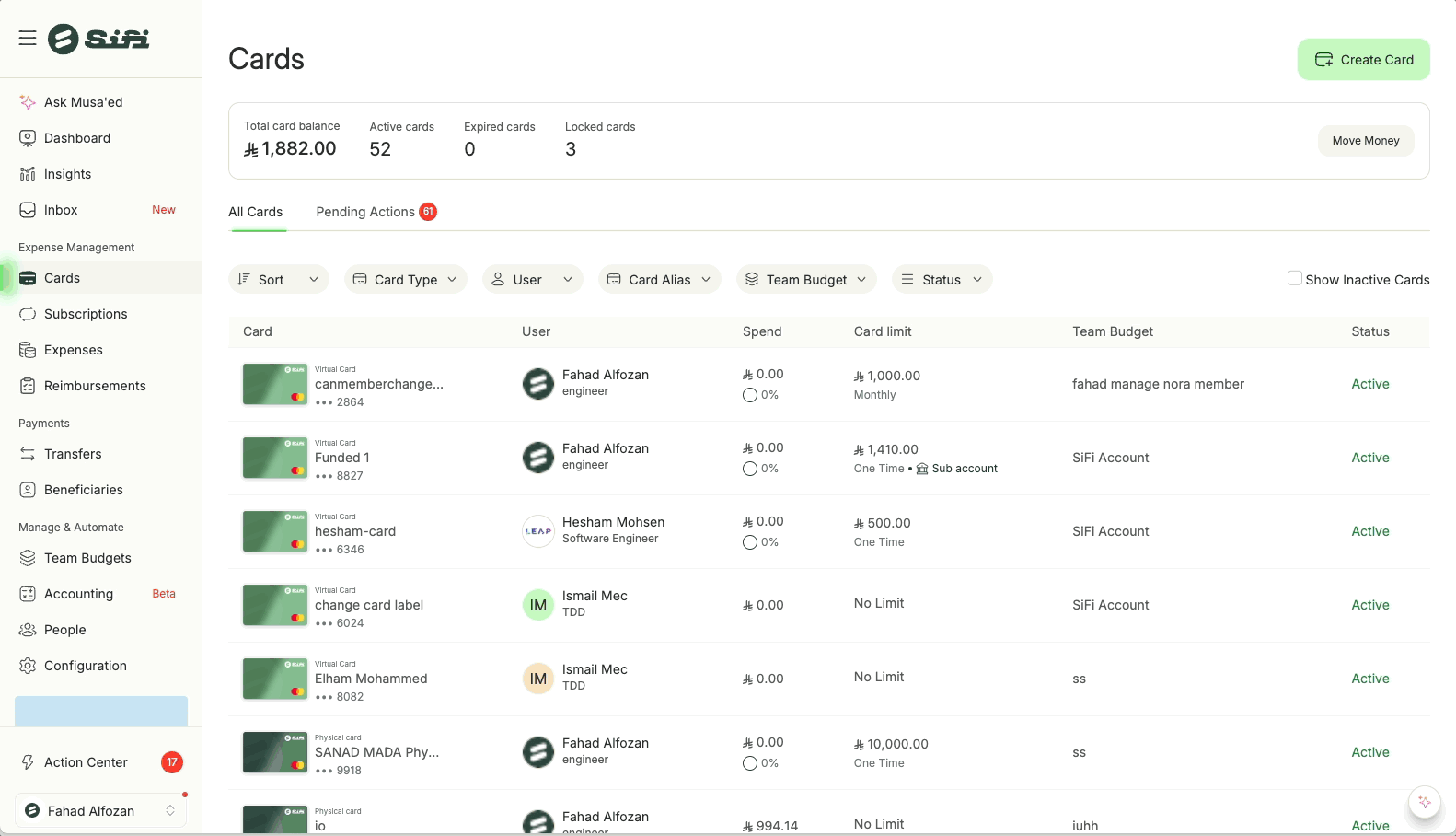1456x836 pixels.
Task: Click the Inbox tray icon
Action: 28,210
